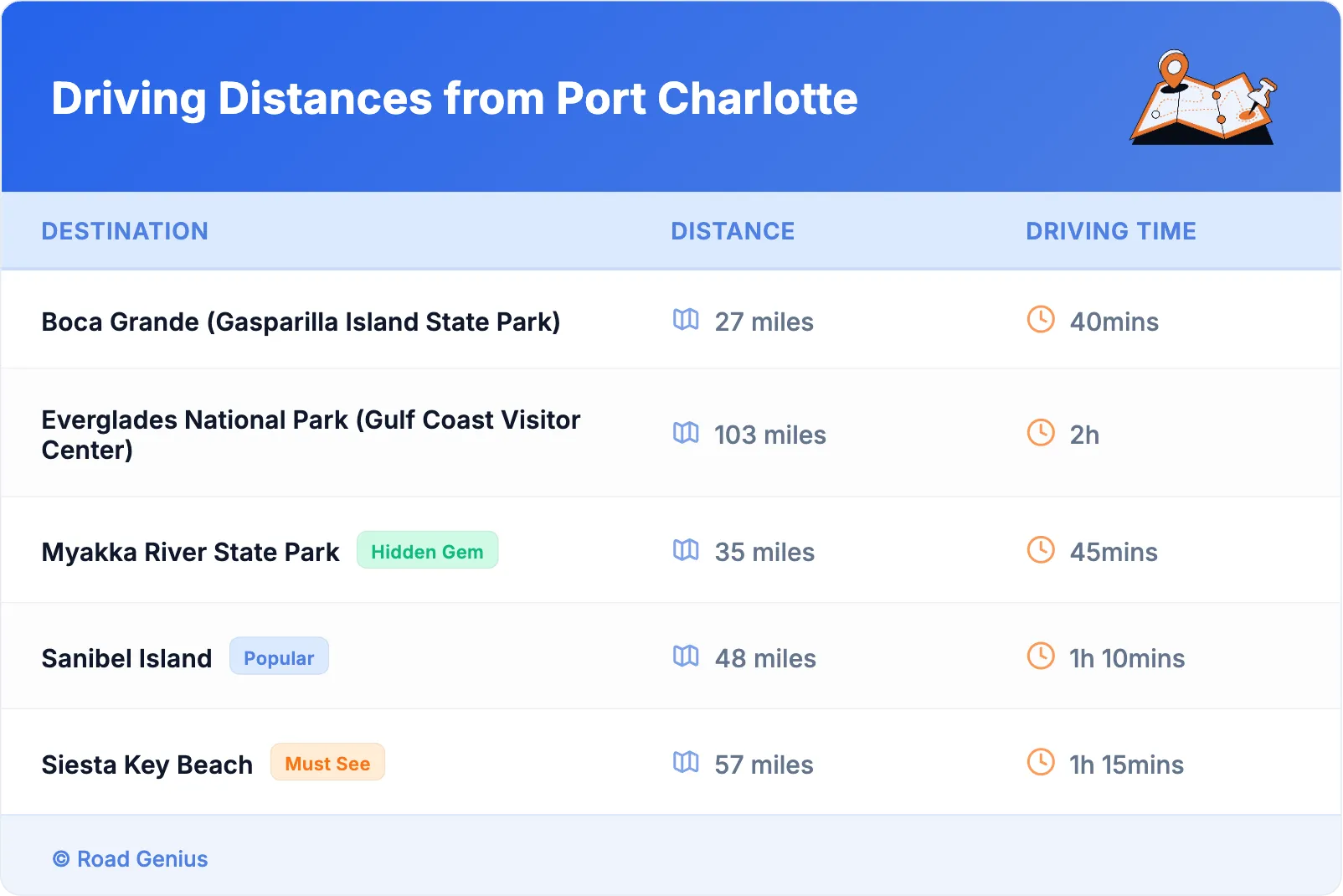Click the Hidden Gem badge

click(x=427, y=551)
